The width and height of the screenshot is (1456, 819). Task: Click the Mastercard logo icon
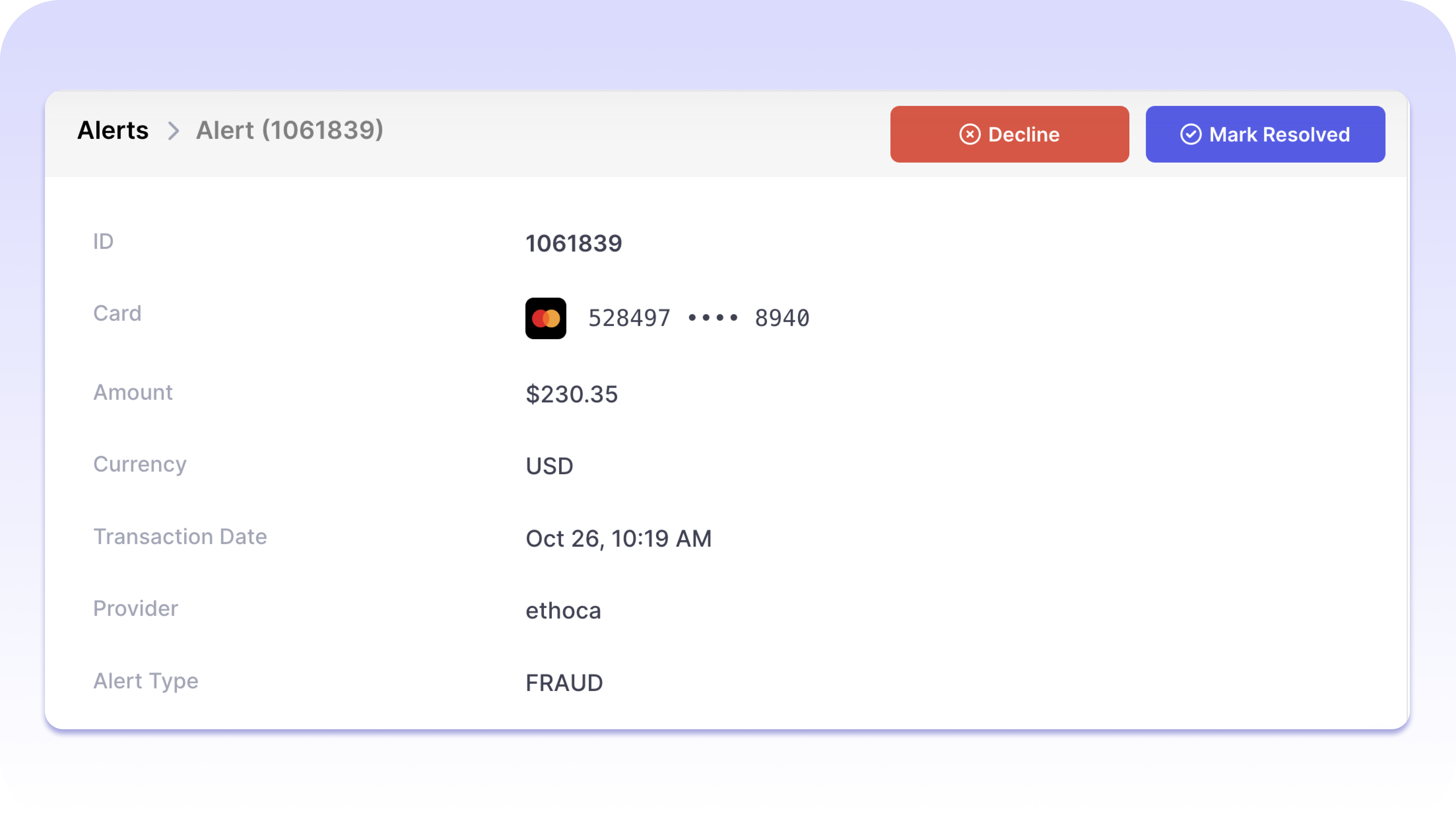545,318
